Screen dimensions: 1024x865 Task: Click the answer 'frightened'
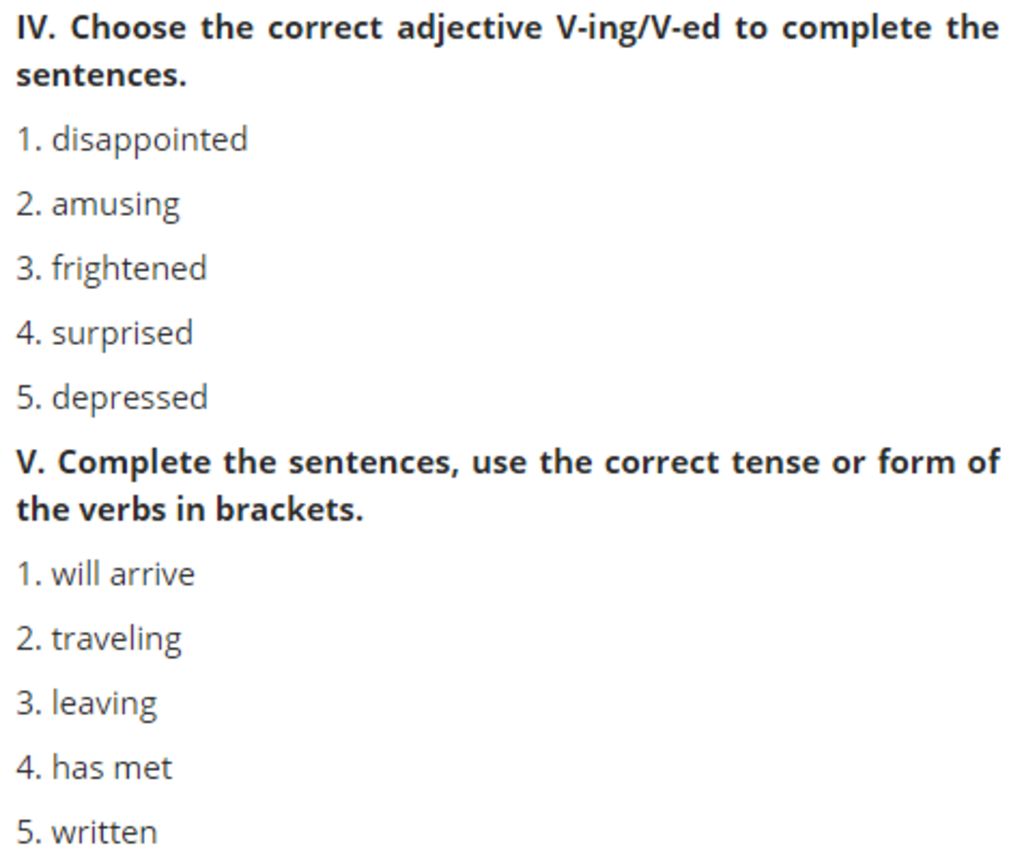(x=129, y=269)
